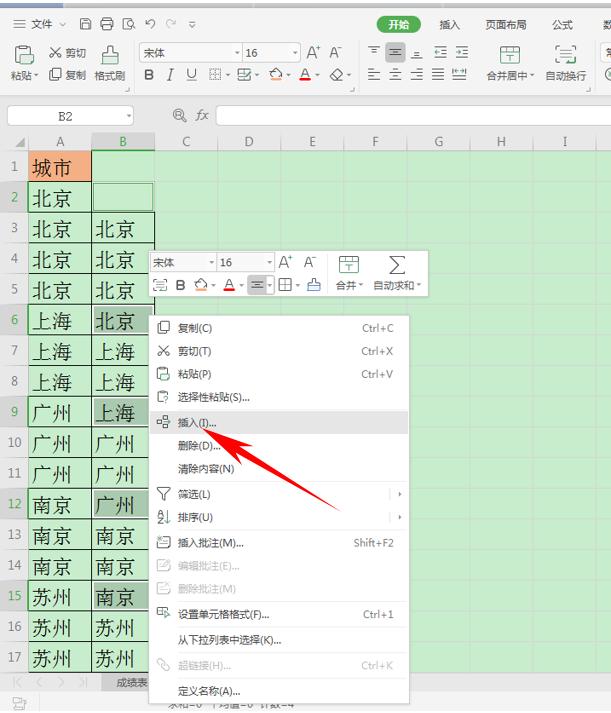The width and height of the screenshot is (611, 713).
Task: Click the Copy (复制) ribbon button
Action: click(x=67, y=75)
